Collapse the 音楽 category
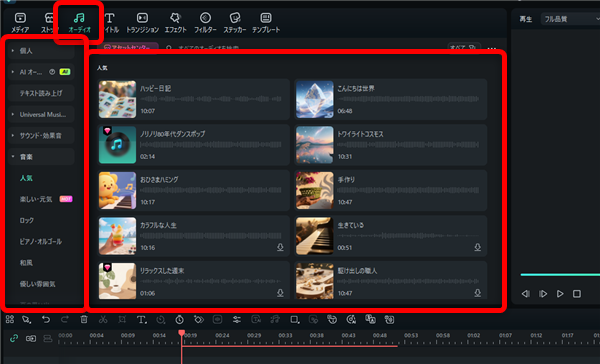Image resolution: width=600 pixels, height=364 pixels. [x=41, y=157]
